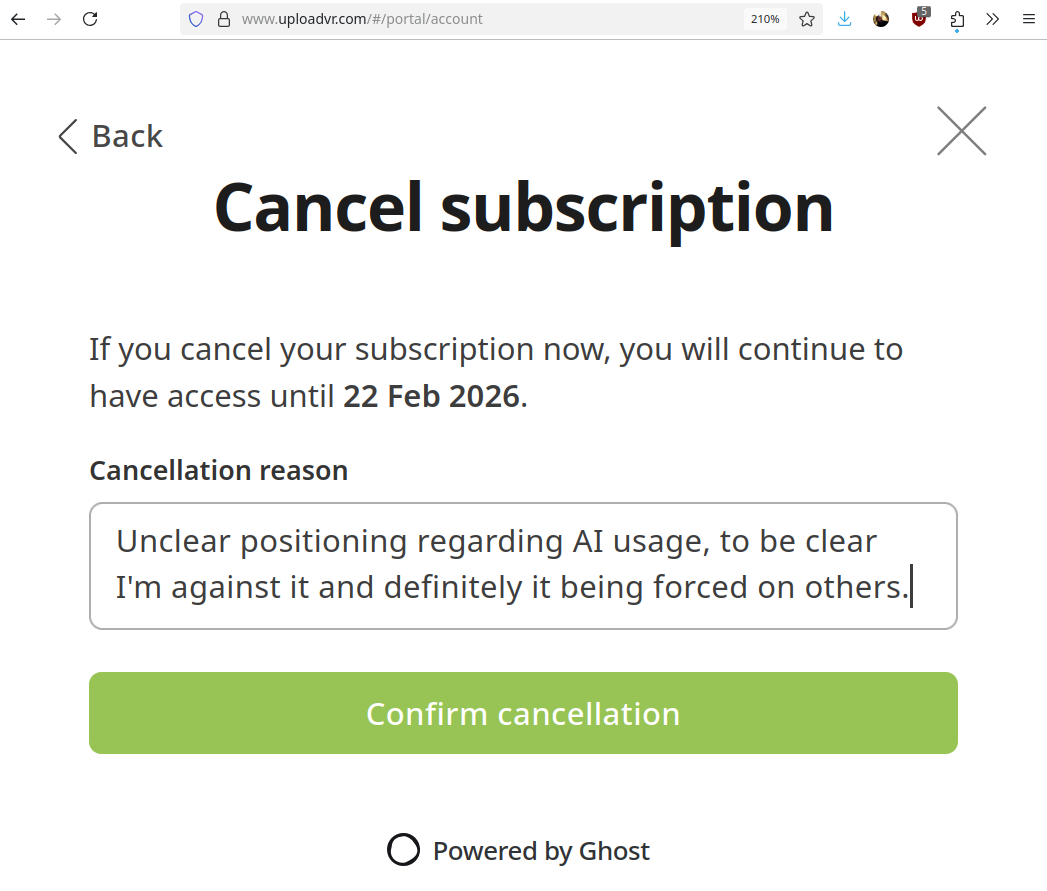Open the Powered by Ghost link
The width and height of the screenshot is (1047, 891).
(x=541, y=851)
